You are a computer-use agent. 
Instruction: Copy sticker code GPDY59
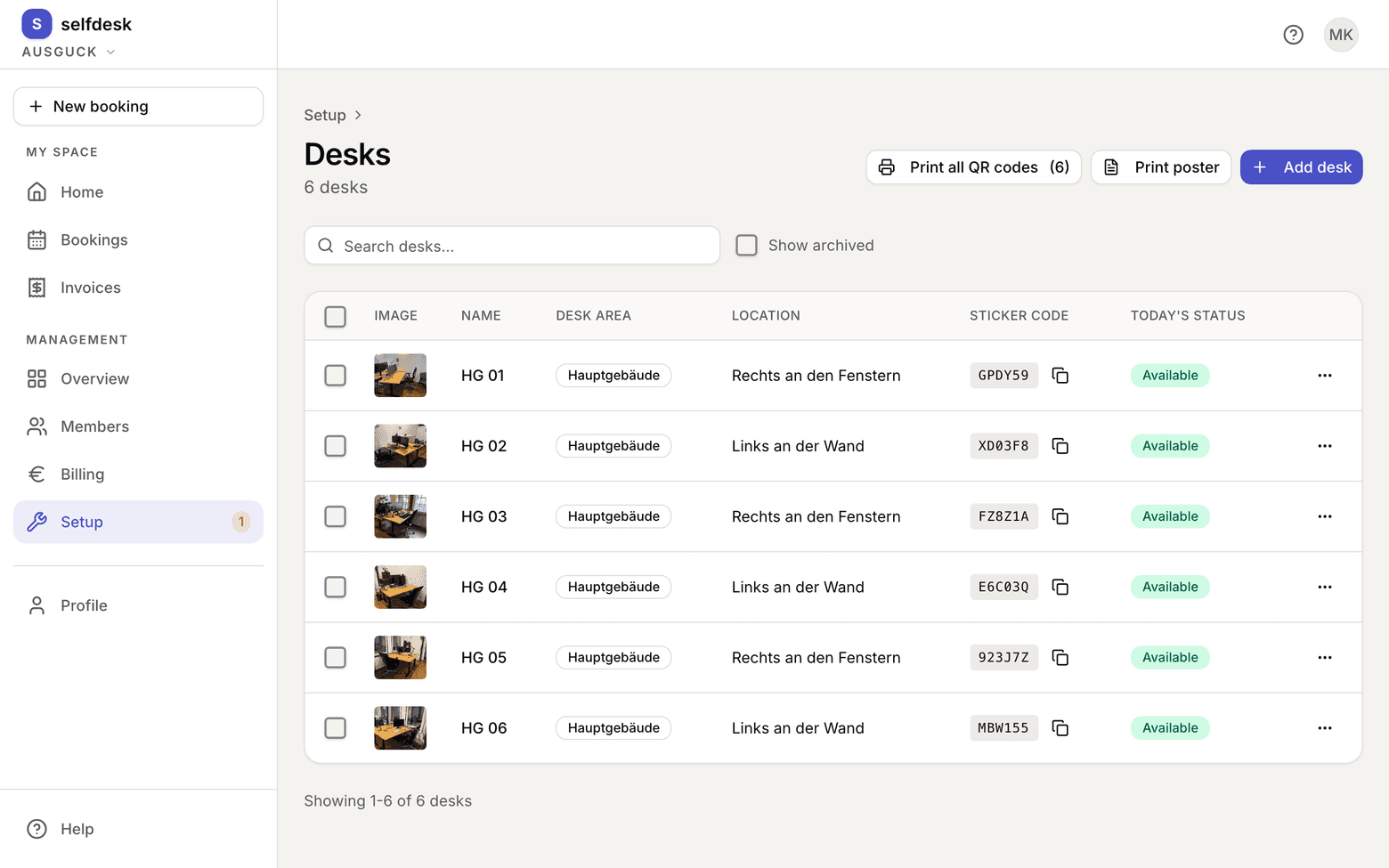(x=1060, y=376)
